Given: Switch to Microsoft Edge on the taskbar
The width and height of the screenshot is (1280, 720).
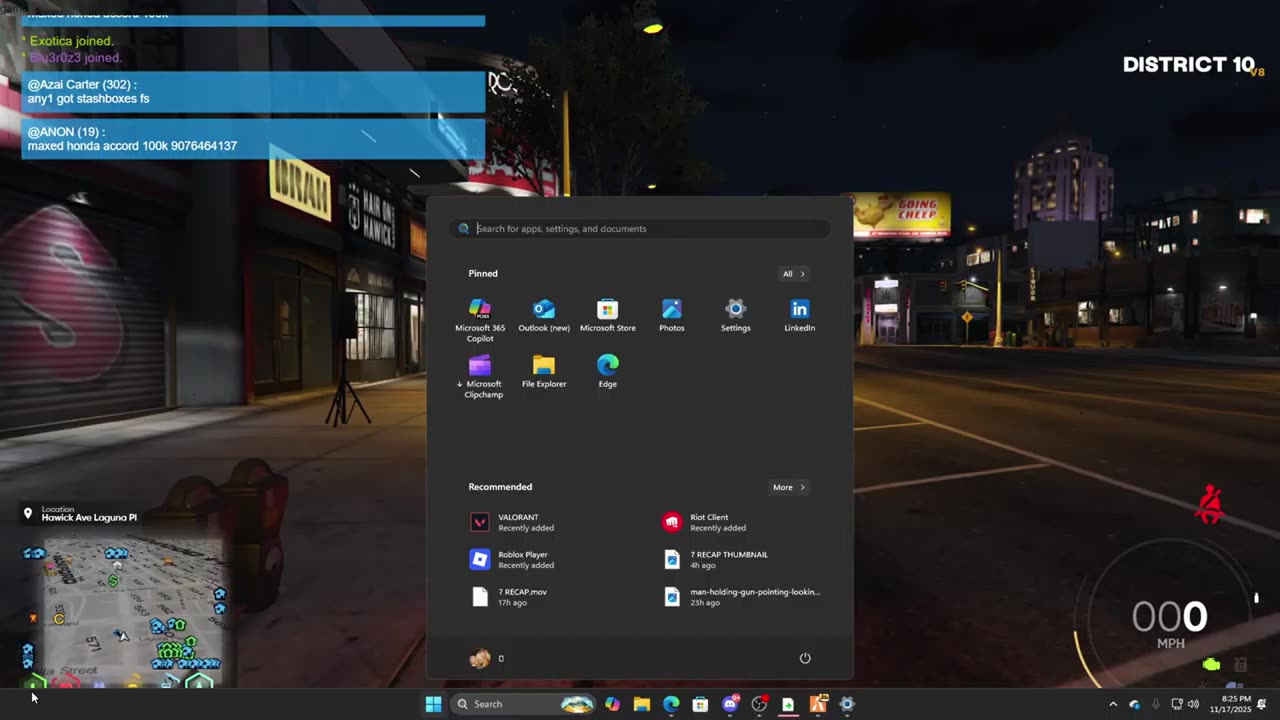Looking at the screenshot, I should click(671, 704).
